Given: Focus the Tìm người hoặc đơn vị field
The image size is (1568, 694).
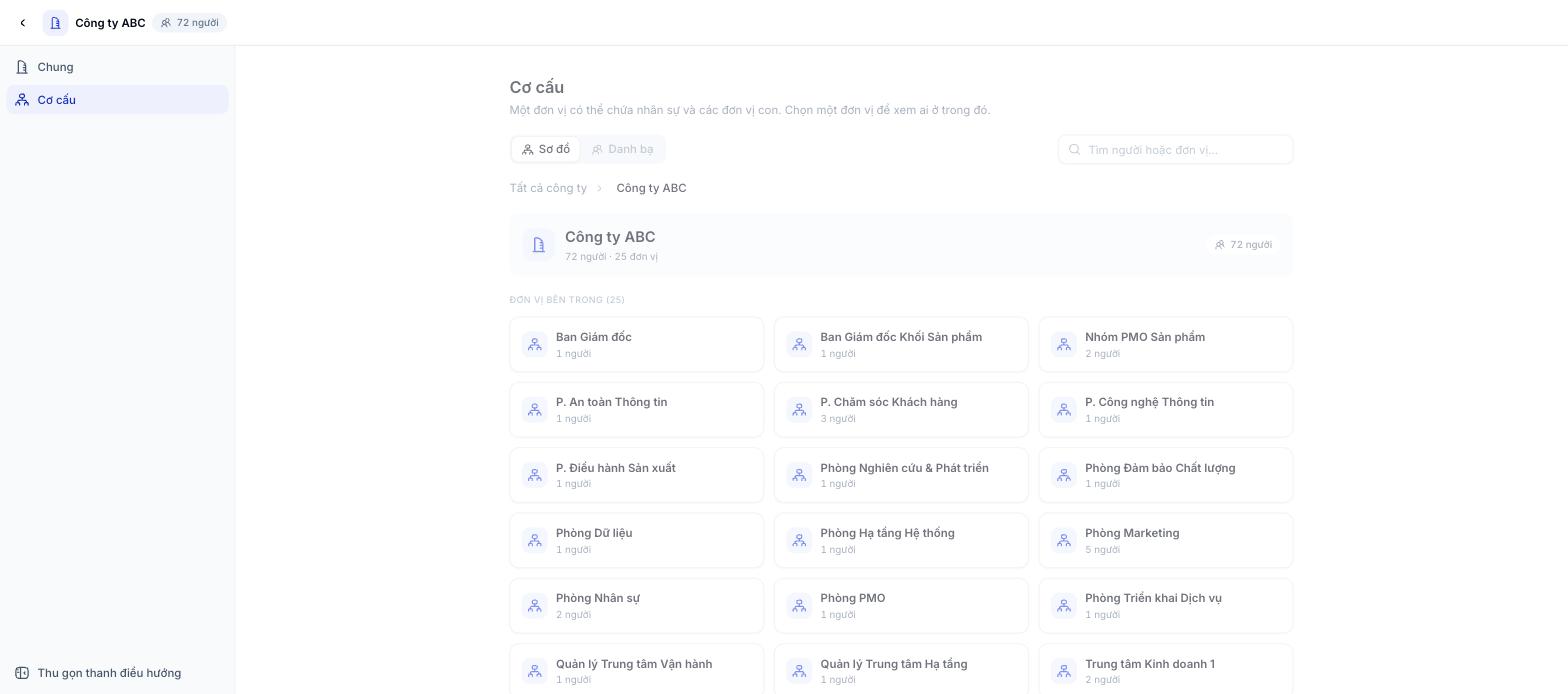Looking at the screenshot, I should pos(1176,150).
